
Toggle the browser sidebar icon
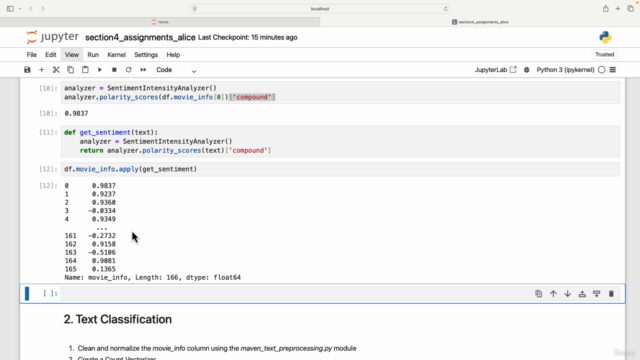10,9
